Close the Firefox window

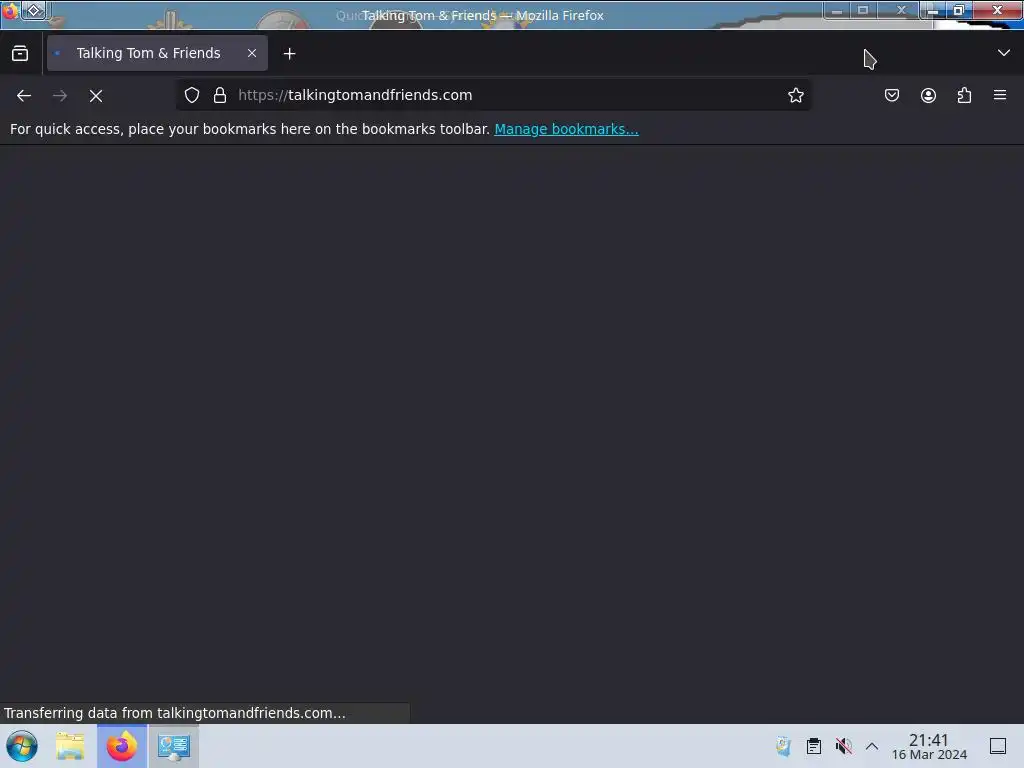997,10
